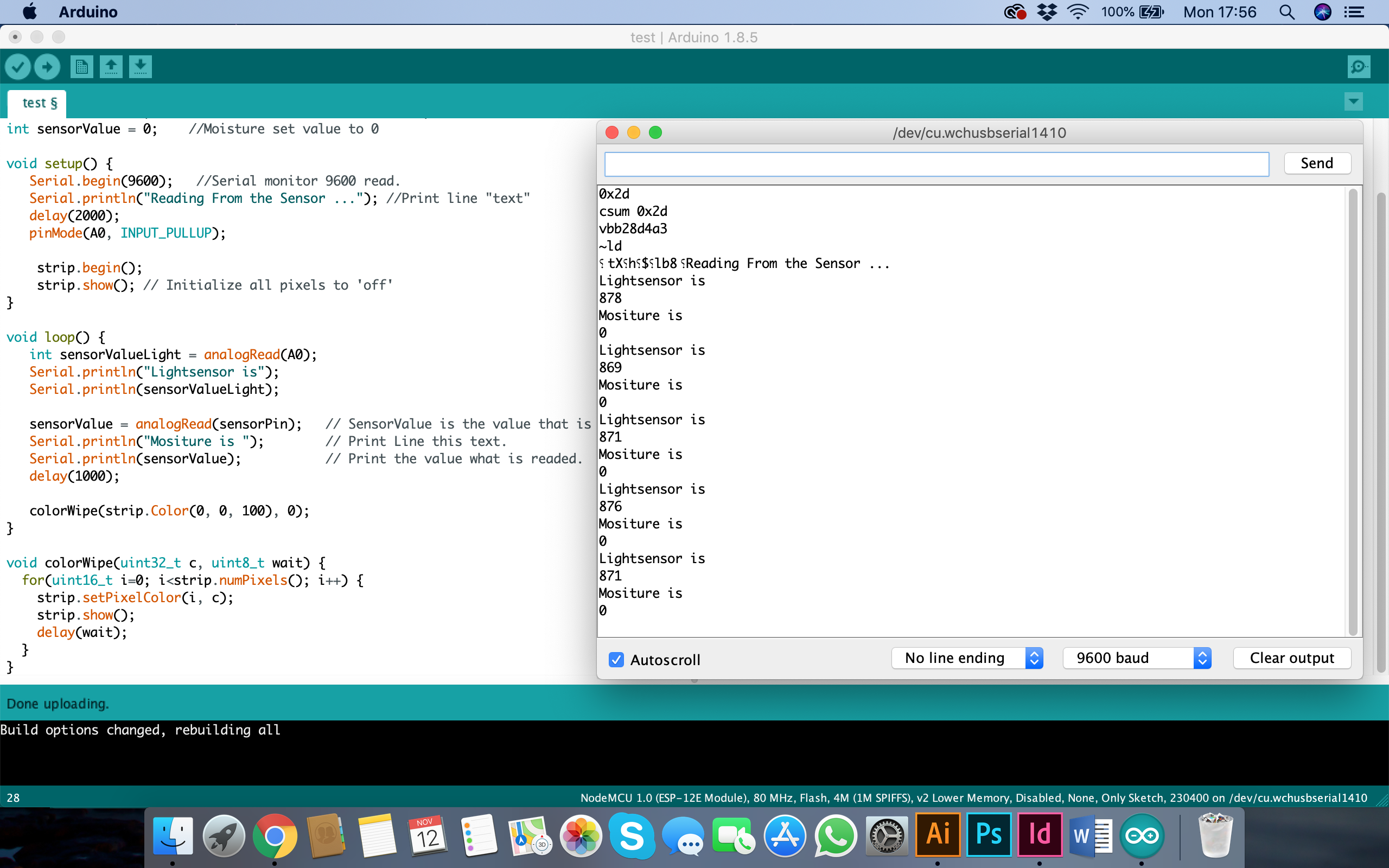
Task: Expand the tab options arrow menu
Action: (x=1353, y=101)
